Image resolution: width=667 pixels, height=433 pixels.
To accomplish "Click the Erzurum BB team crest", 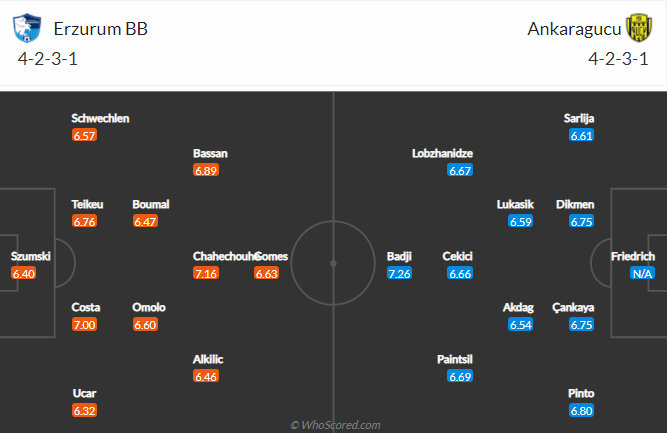I will pyautogui.click(x=27, y=28).
